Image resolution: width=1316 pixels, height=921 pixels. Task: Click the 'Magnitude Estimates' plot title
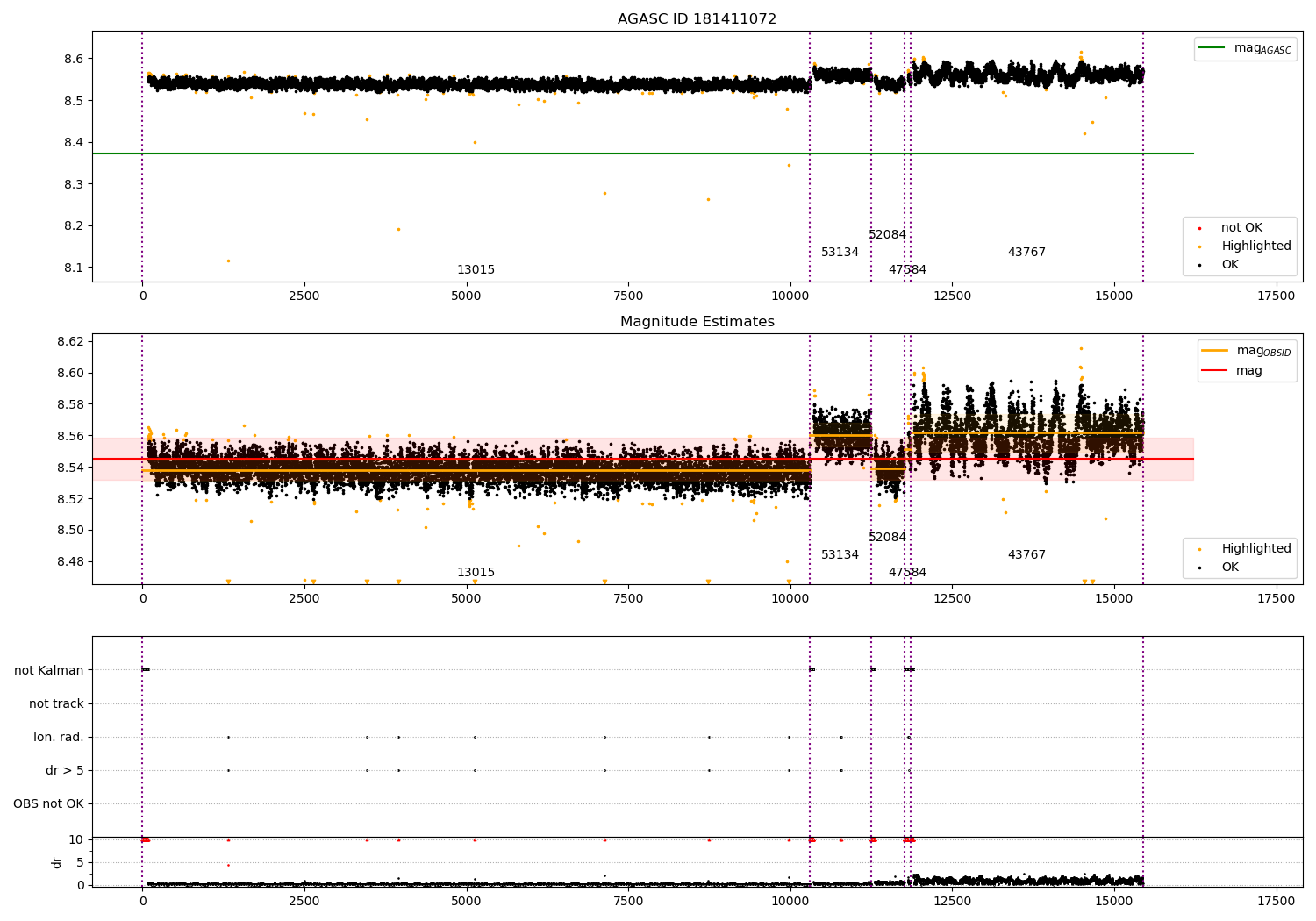point(697,322)
